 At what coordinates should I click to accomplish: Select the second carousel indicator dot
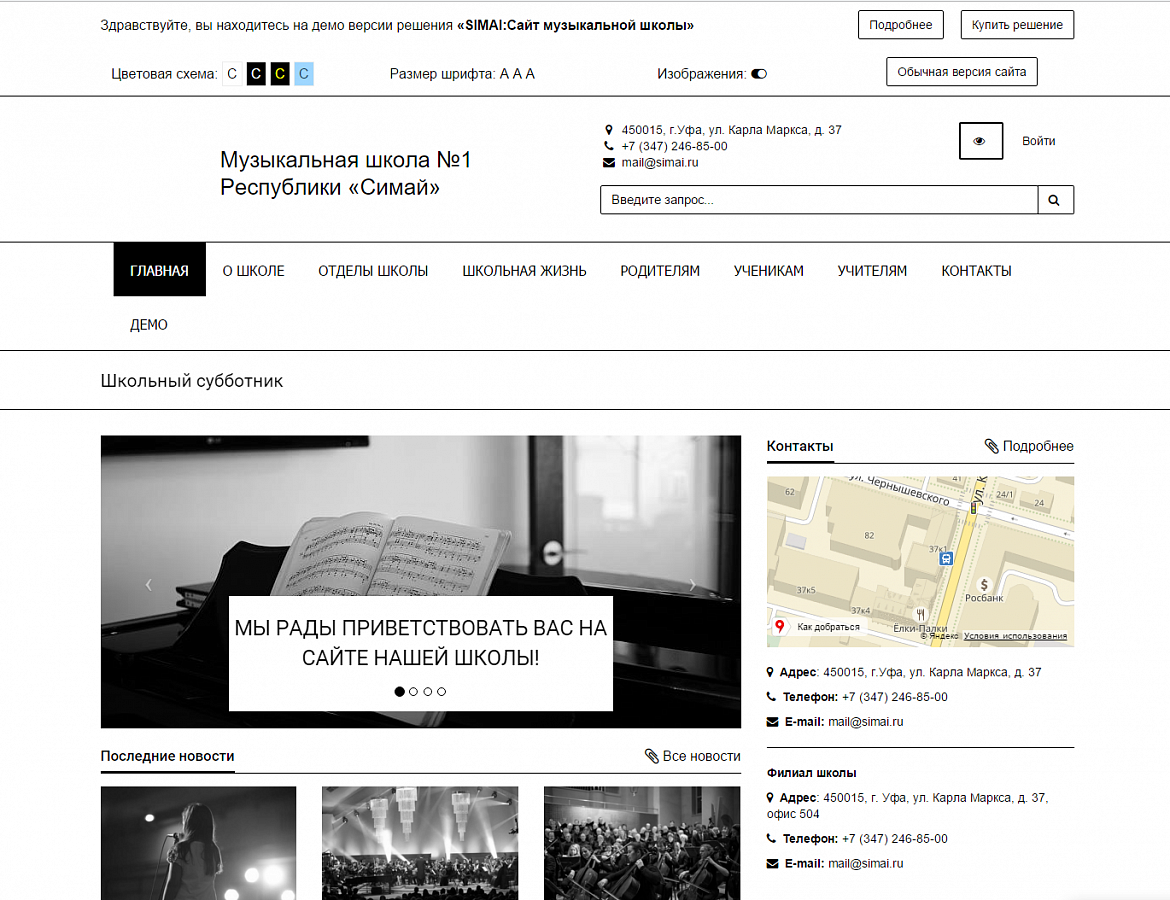click(x=414, y=691)
